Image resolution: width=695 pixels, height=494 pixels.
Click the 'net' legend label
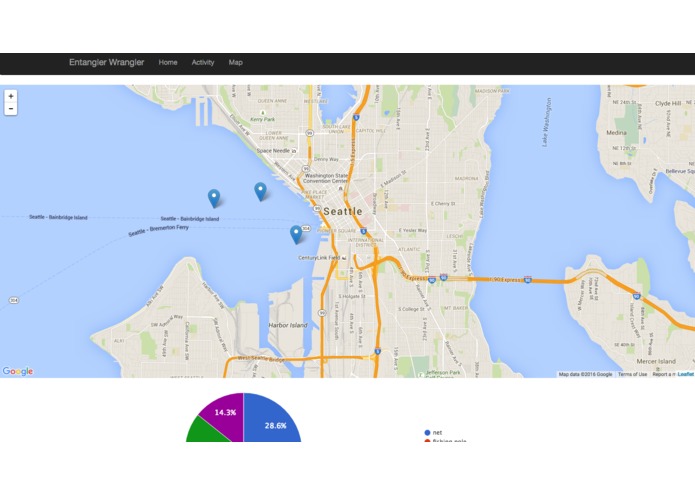437,432
